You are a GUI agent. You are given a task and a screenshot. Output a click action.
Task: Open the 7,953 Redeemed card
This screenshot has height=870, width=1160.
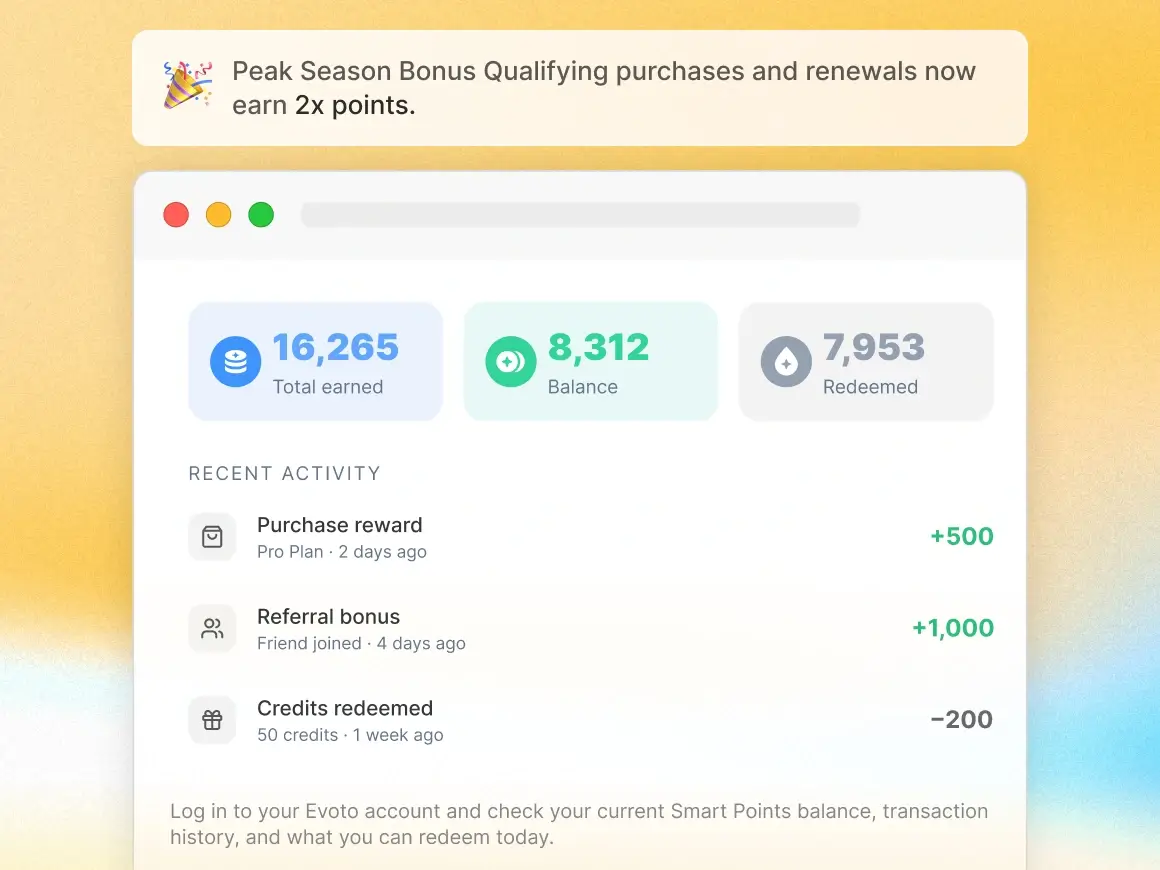tap(866, 362)
